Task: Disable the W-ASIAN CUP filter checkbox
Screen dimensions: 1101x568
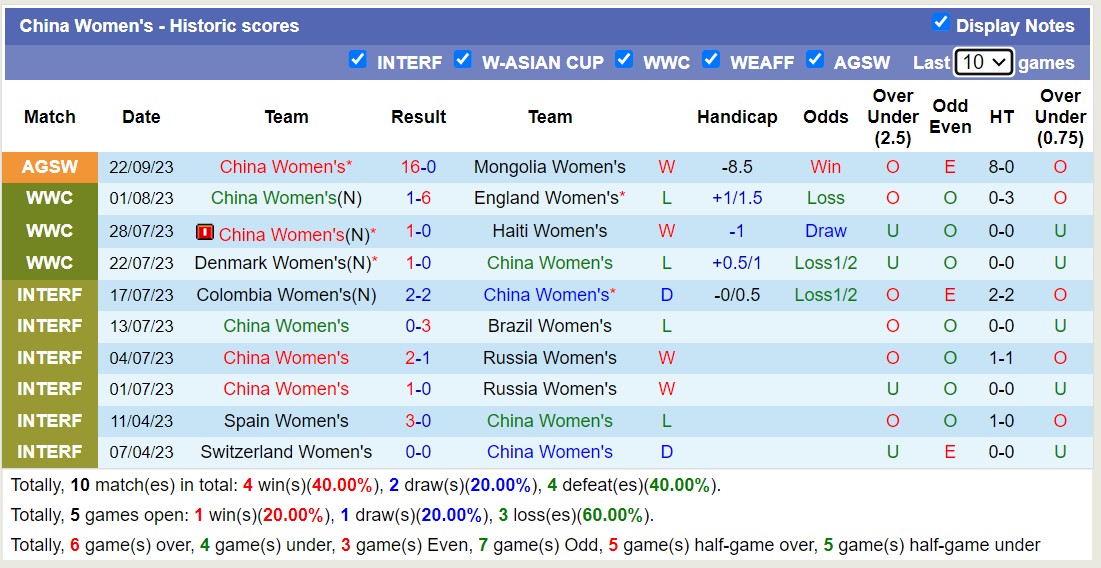Action: click(x=462, y=60)
